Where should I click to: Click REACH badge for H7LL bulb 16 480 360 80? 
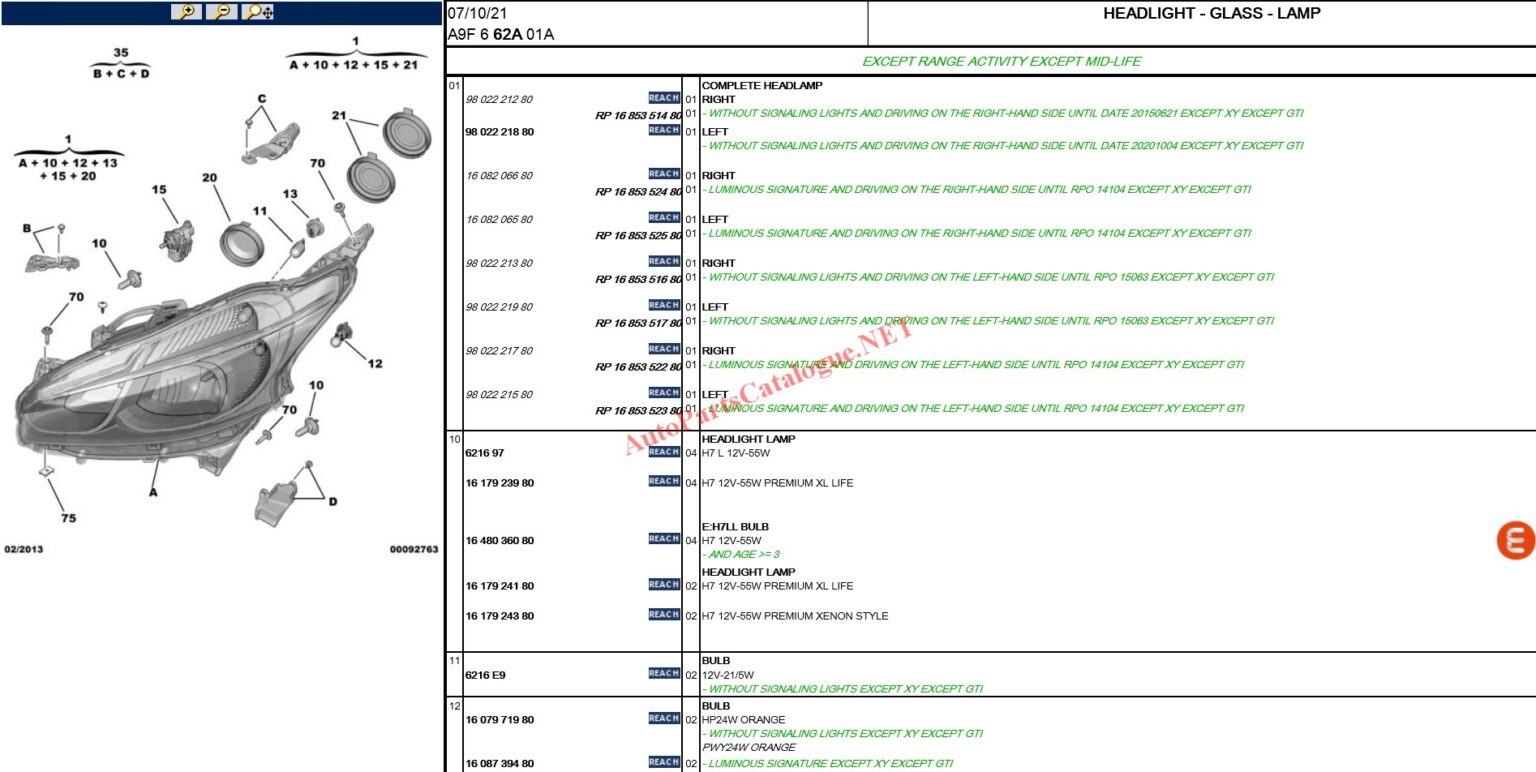coord(662,539)
